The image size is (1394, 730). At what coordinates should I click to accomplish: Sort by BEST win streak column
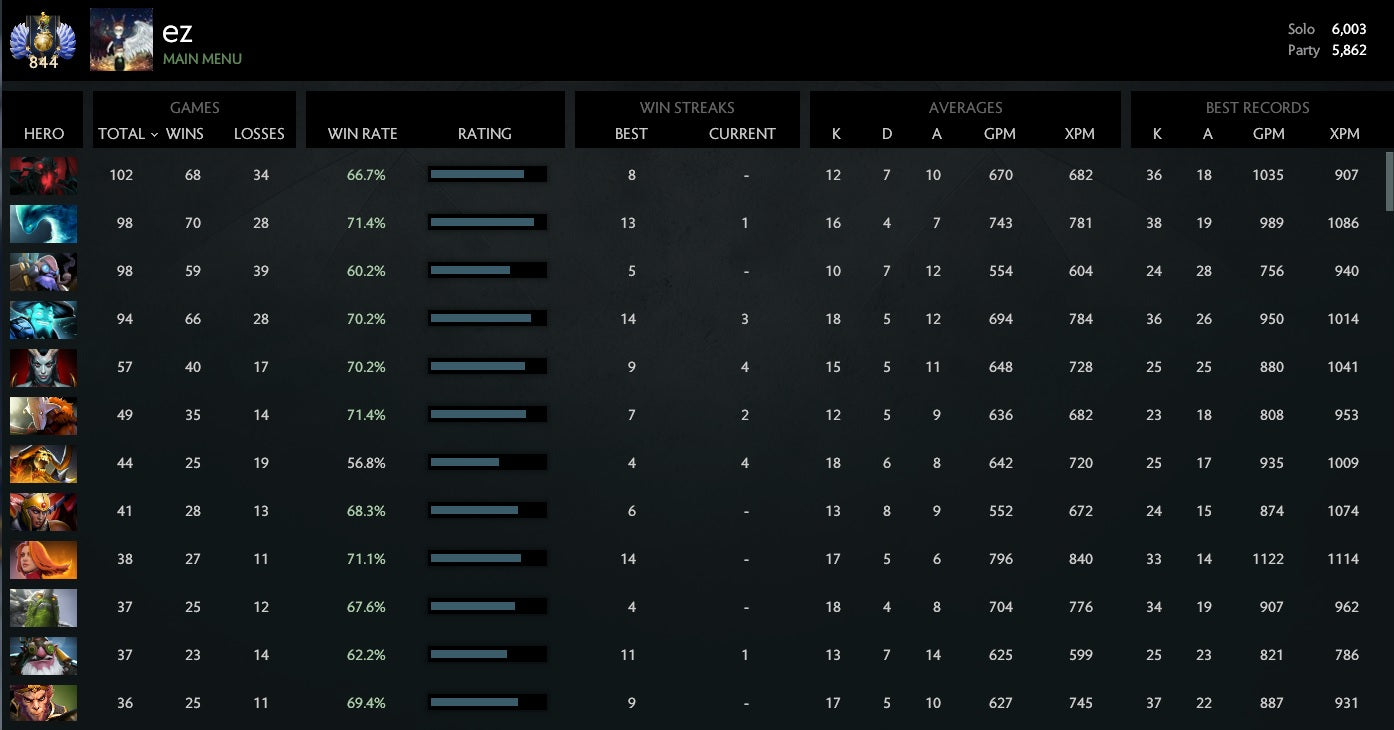pos(631,134)
